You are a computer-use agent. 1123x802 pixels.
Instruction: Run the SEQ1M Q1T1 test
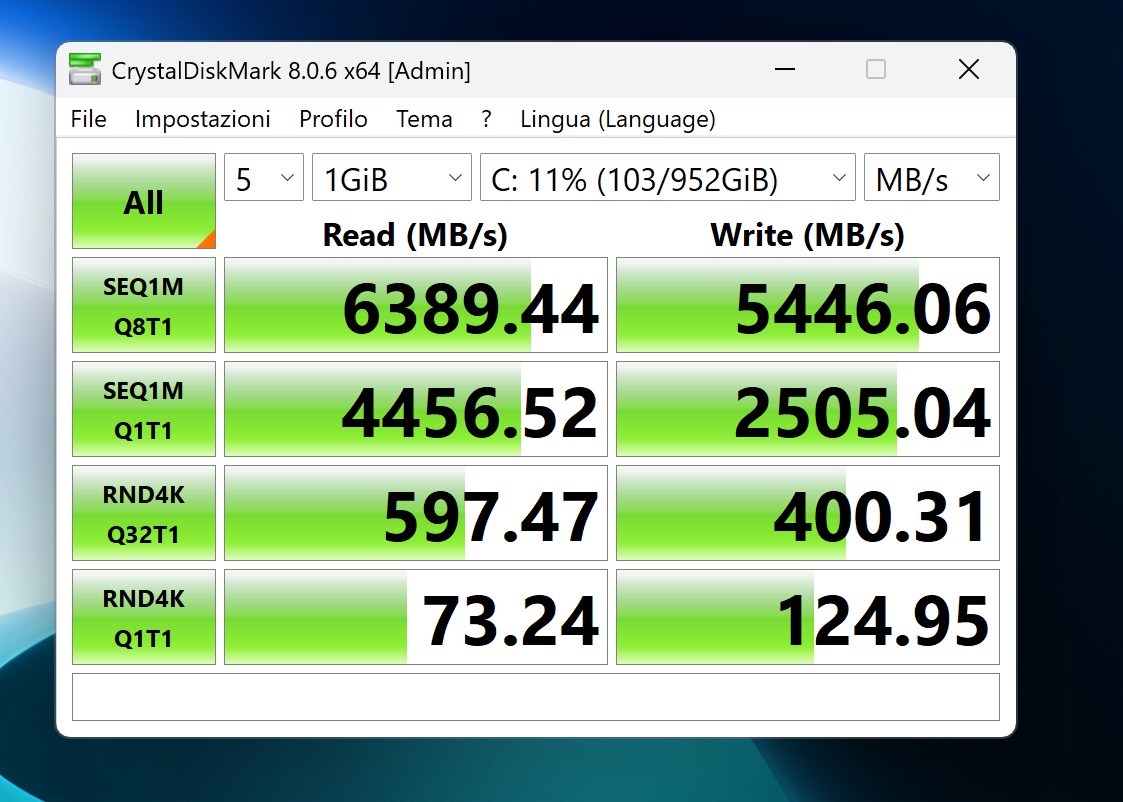tap(144, 409)
